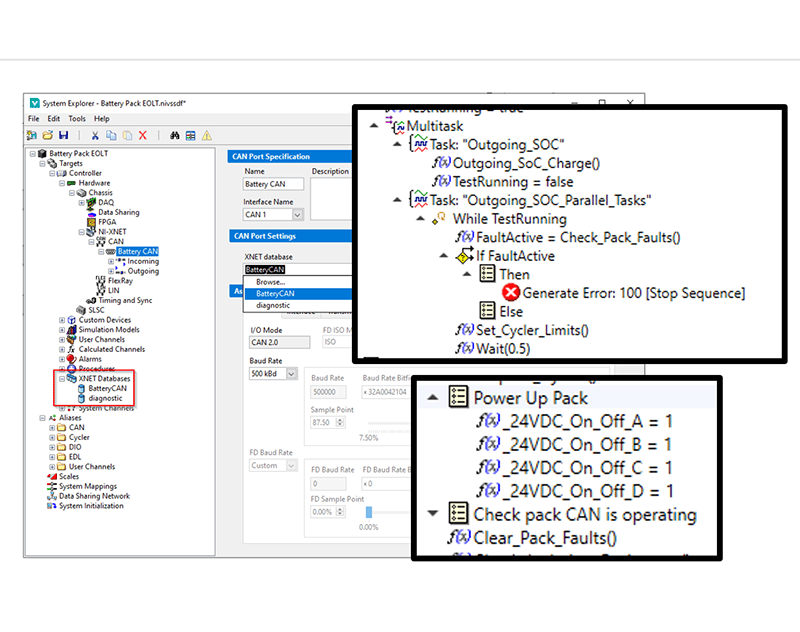Select the NI-XNET tree item
Viewport: 800px width, 632px height.
112,232
